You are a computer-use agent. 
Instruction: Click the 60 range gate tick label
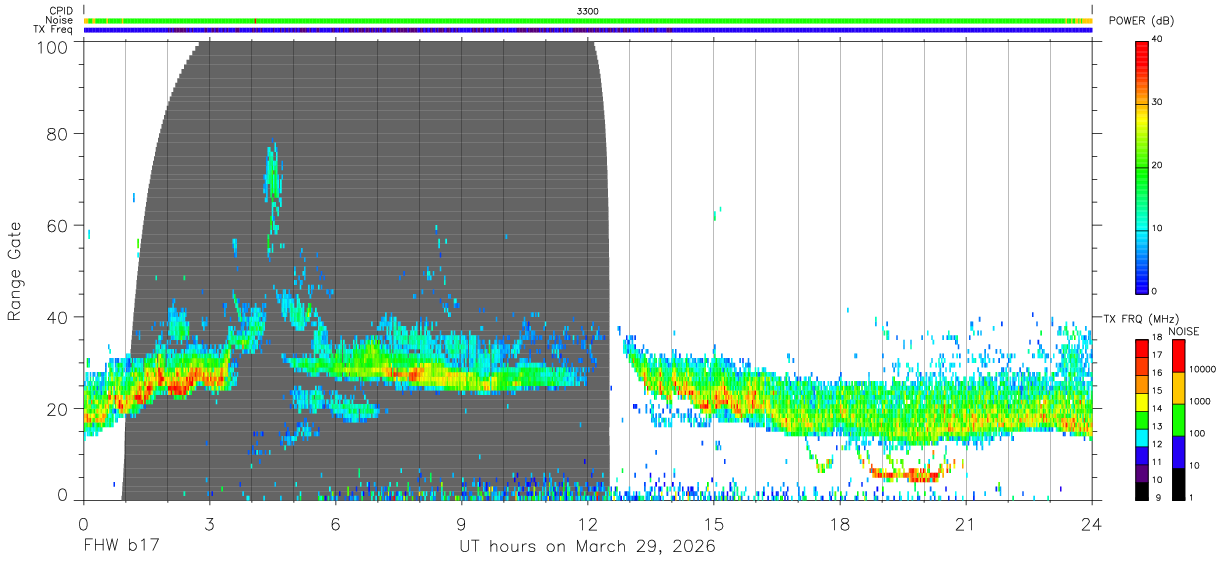57,225
